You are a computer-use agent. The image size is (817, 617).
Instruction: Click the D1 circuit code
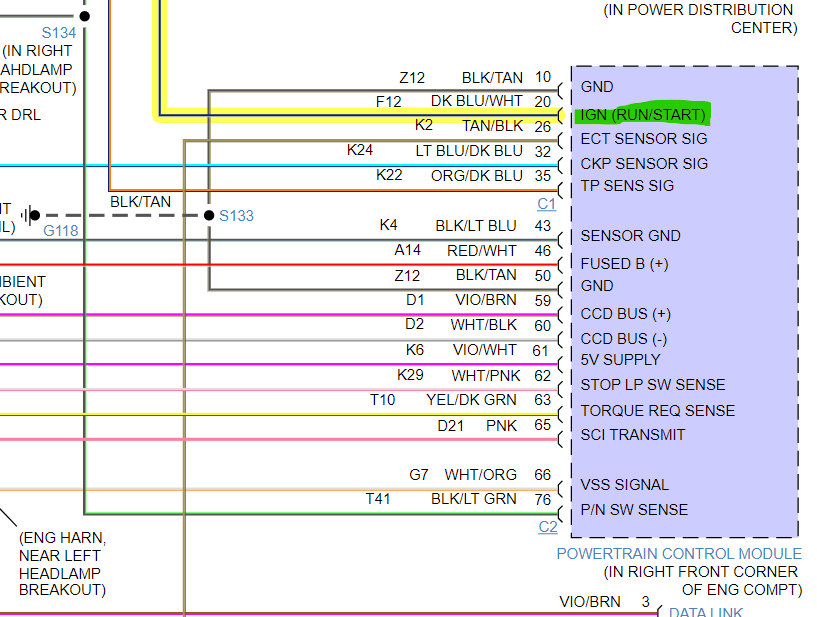(x=415, y=300)
